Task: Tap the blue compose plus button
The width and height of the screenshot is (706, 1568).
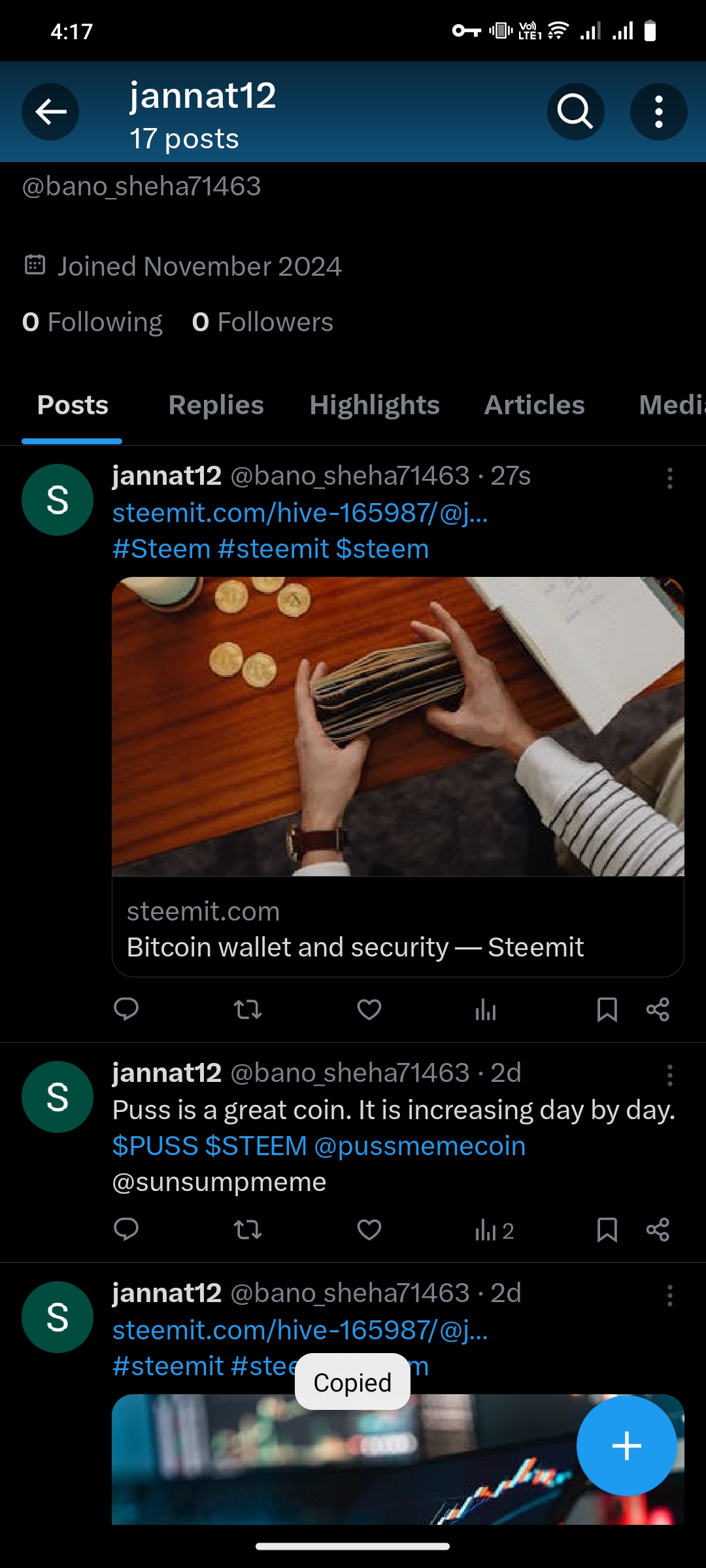Action: 626,1445
